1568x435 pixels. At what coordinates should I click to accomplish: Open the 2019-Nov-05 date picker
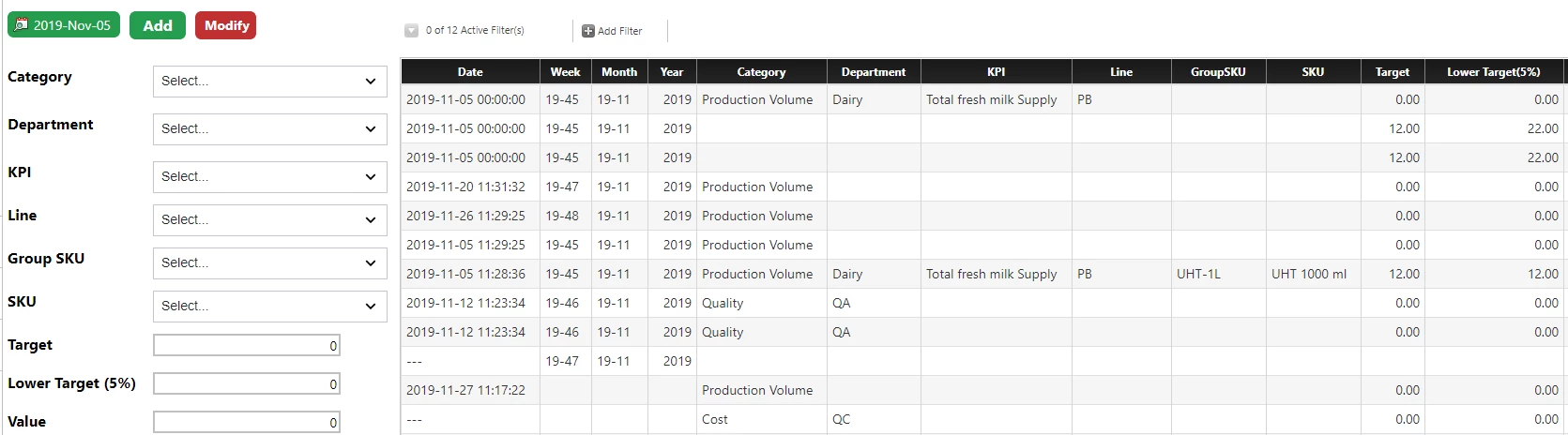64,25
